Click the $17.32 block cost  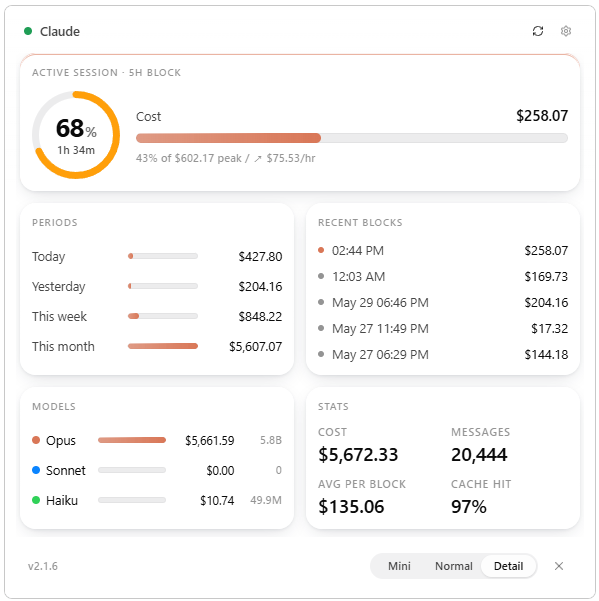click(549, 329)
